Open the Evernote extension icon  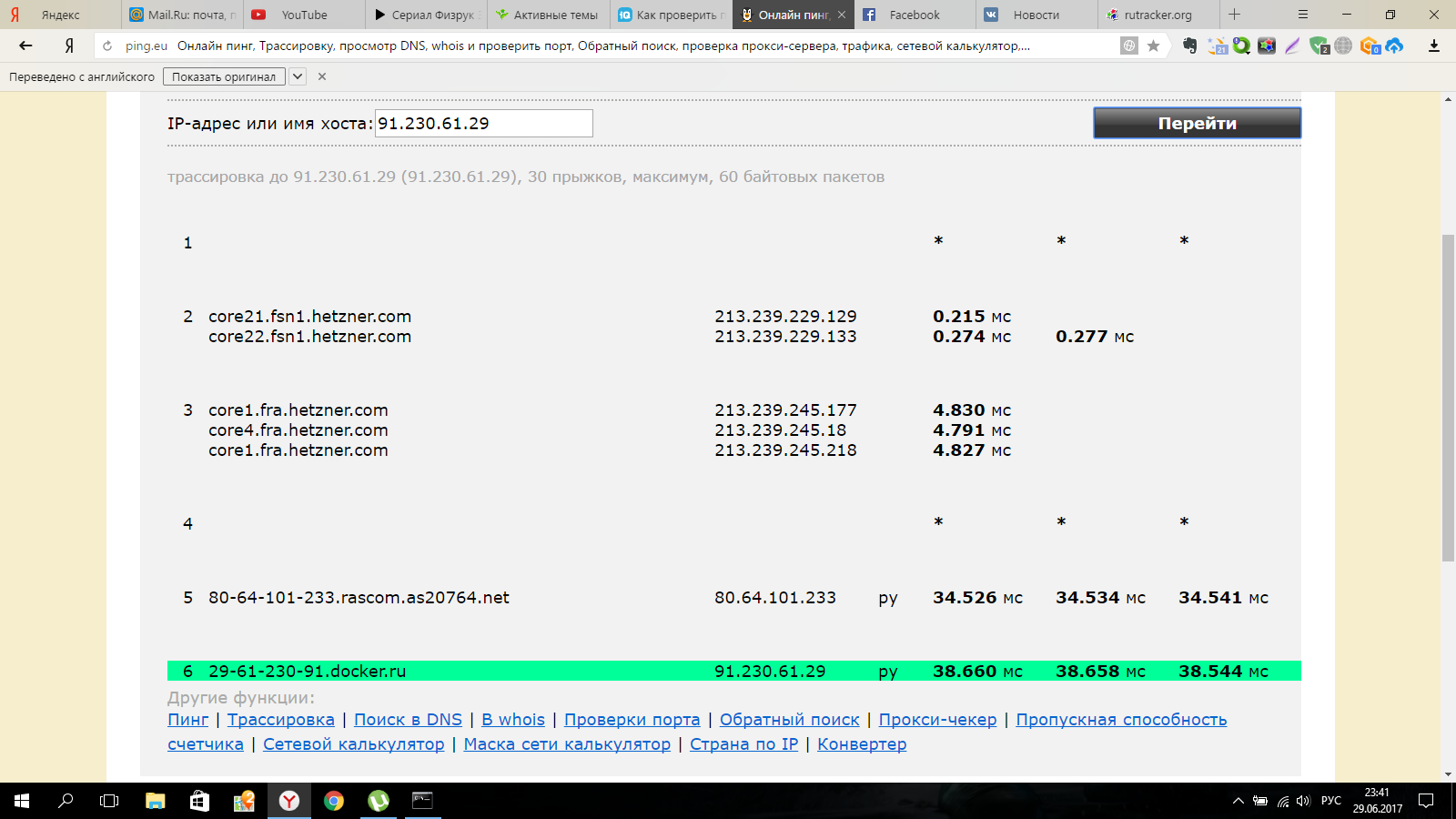(1189, 45)
